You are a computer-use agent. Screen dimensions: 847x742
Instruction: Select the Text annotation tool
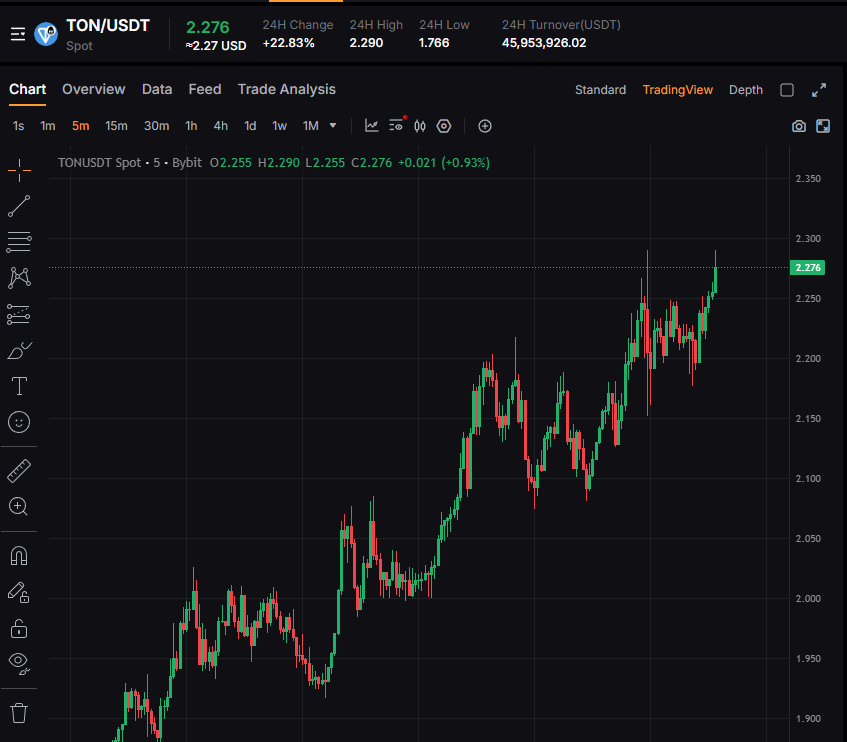[x=19, y=386]
